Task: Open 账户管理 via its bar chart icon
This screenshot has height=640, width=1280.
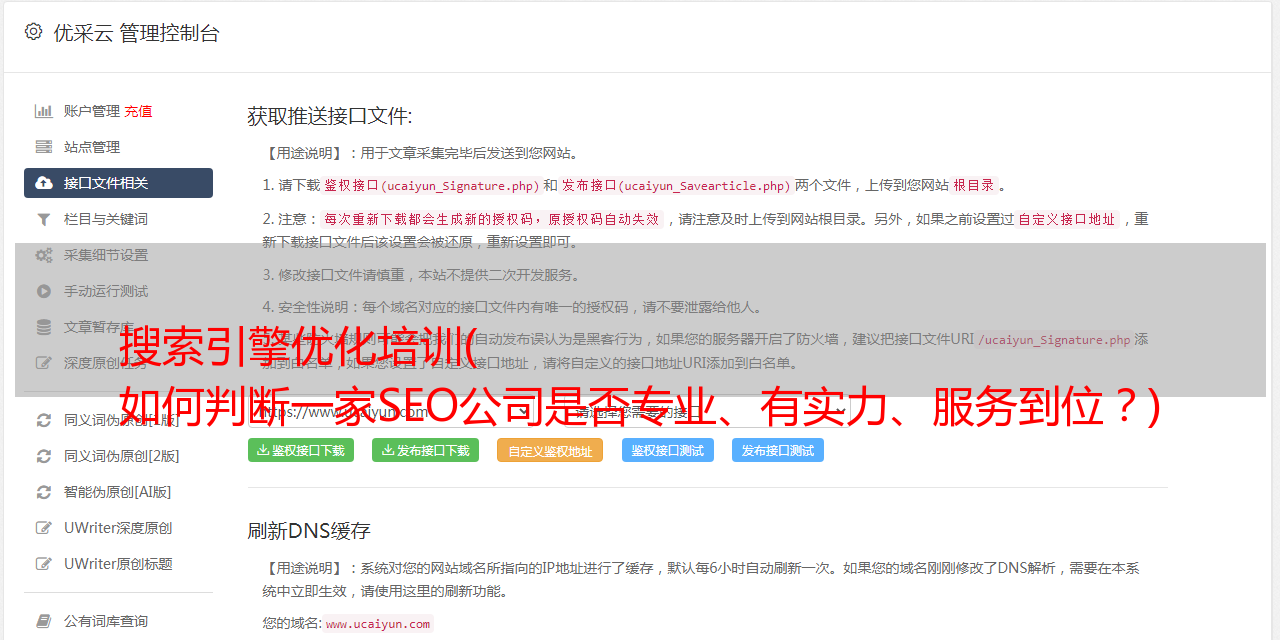Action: 44,111
